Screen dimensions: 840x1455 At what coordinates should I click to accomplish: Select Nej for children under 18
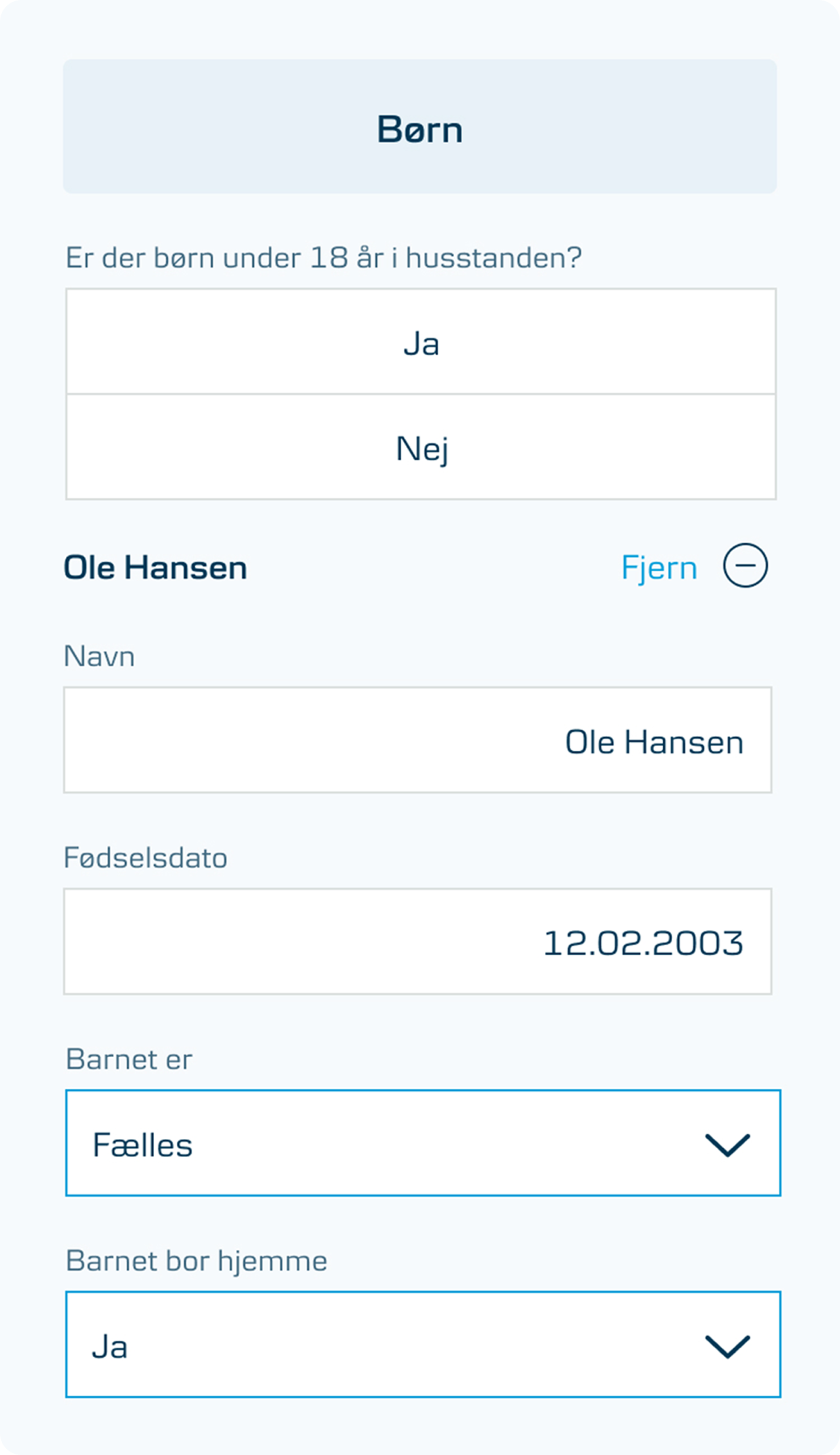pyautogui.click(x=421, y=448)
